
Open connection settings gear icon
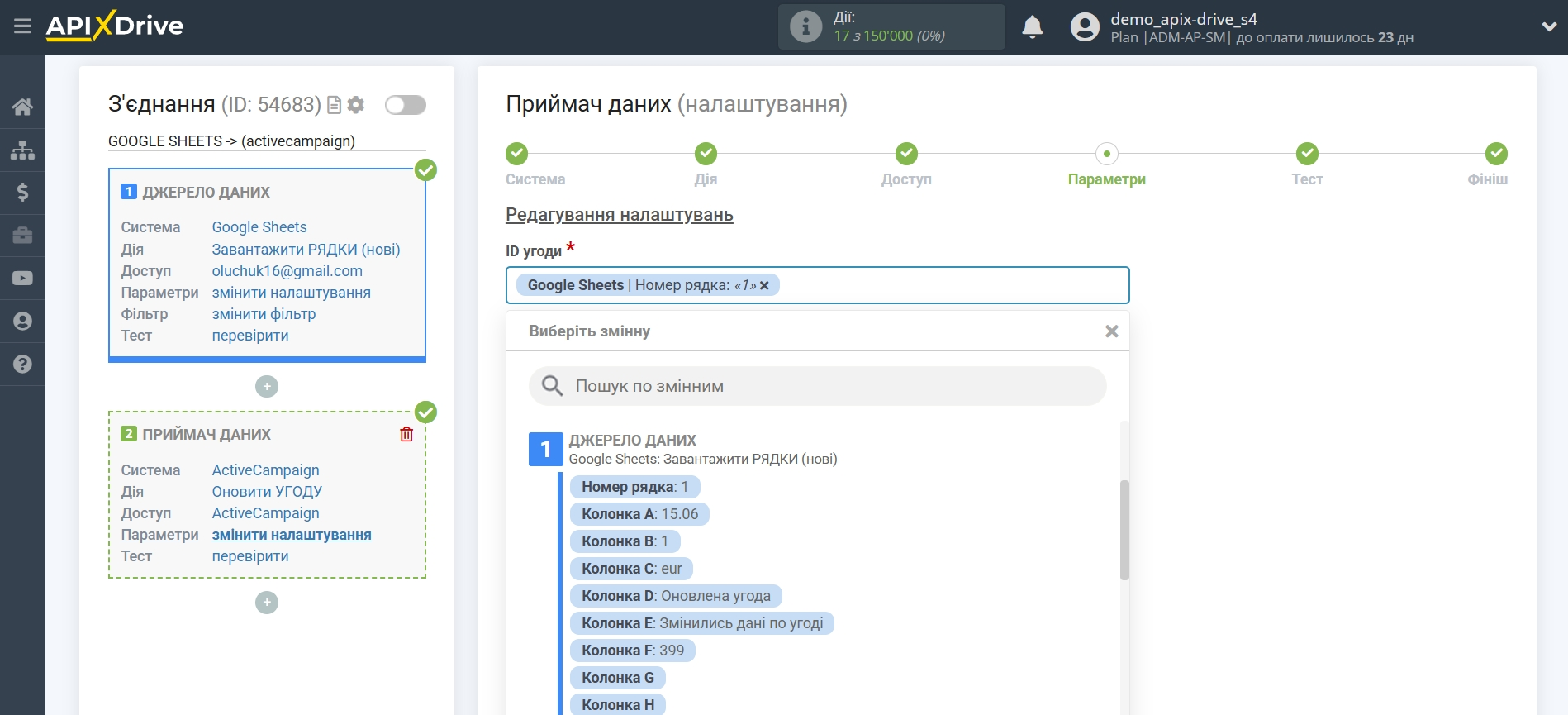point(356,105)
